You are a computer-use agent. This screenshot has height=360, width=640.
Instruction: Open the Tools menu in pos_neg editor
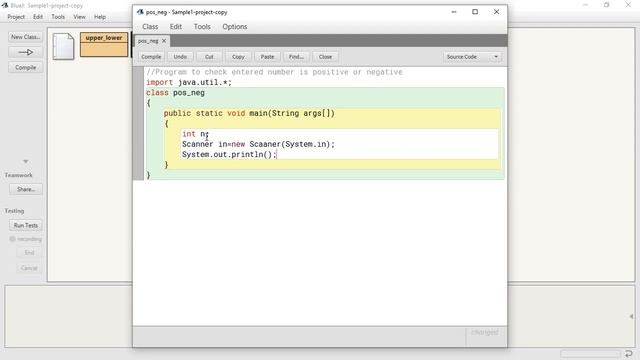[202, 27]
